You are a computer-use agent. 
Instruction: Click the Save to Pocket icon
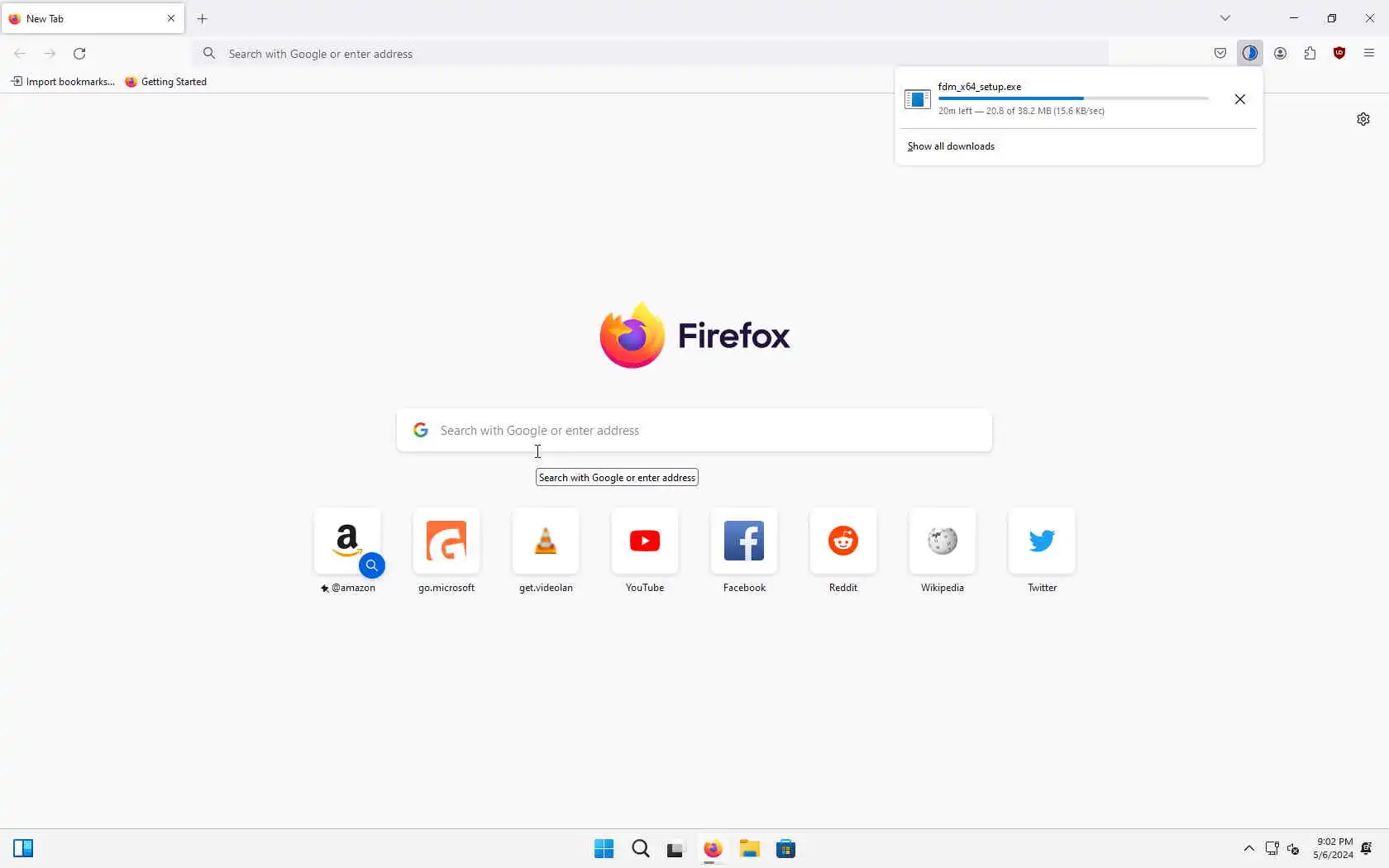(1220, 54)
